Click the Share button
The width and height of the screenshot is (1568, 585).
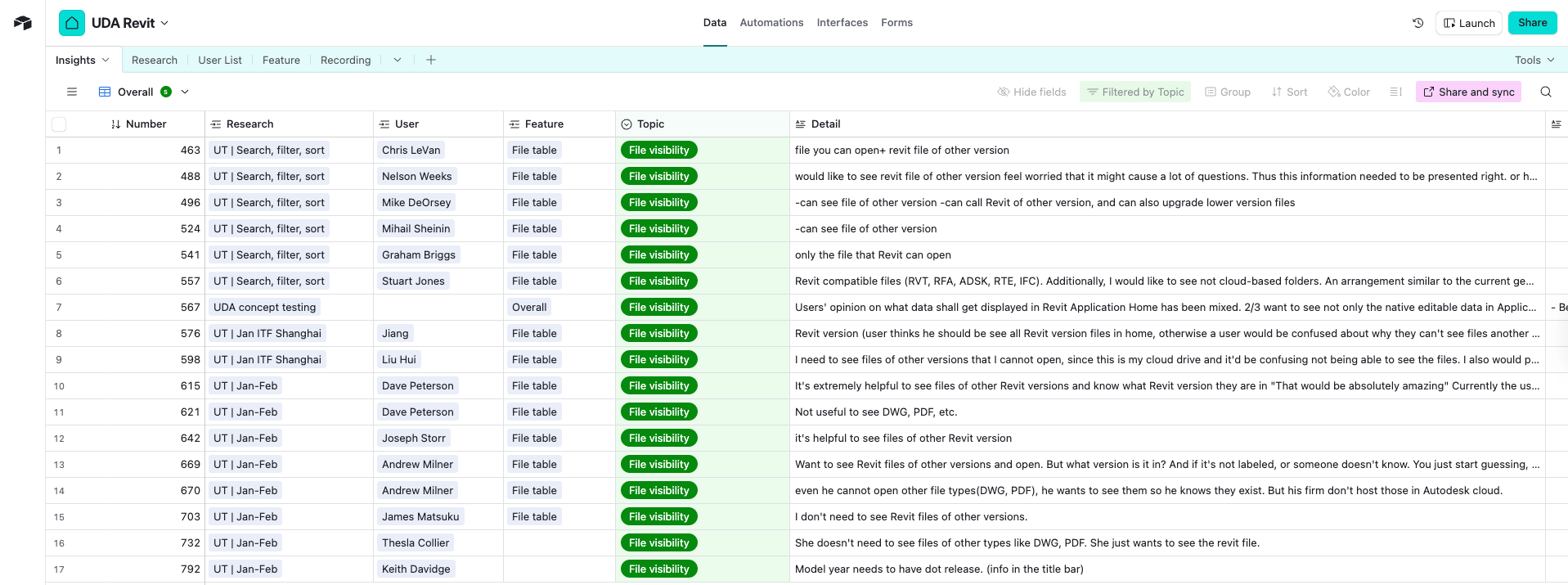pos(1533,23)
